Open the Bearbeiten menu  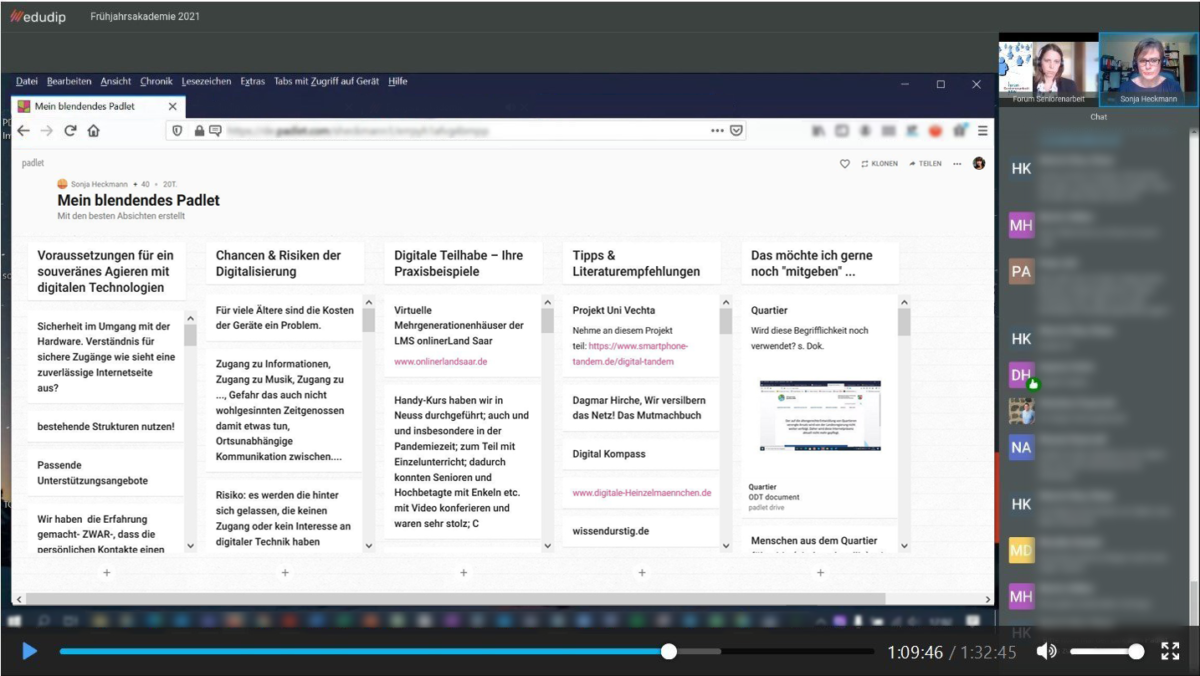coord(69,82)
